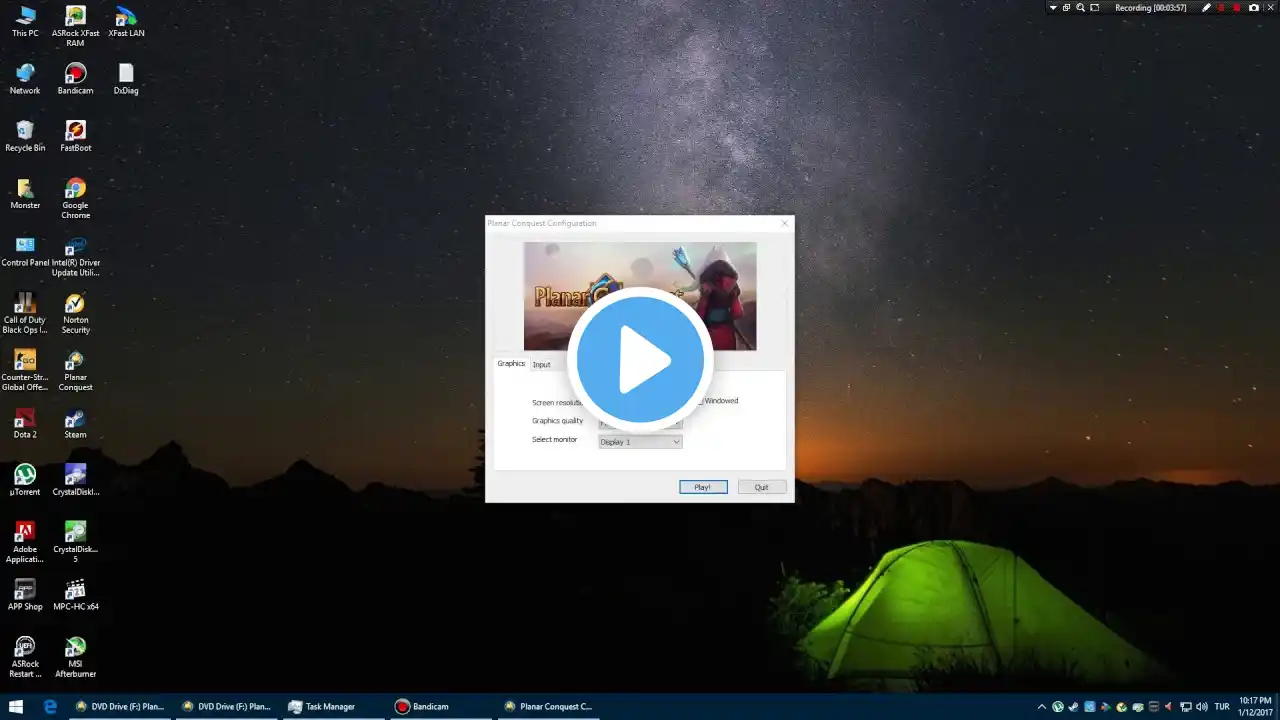Open the Planar Conquest desktop icon
This screenshot has height=720, width=1280.
click(75, 371)
